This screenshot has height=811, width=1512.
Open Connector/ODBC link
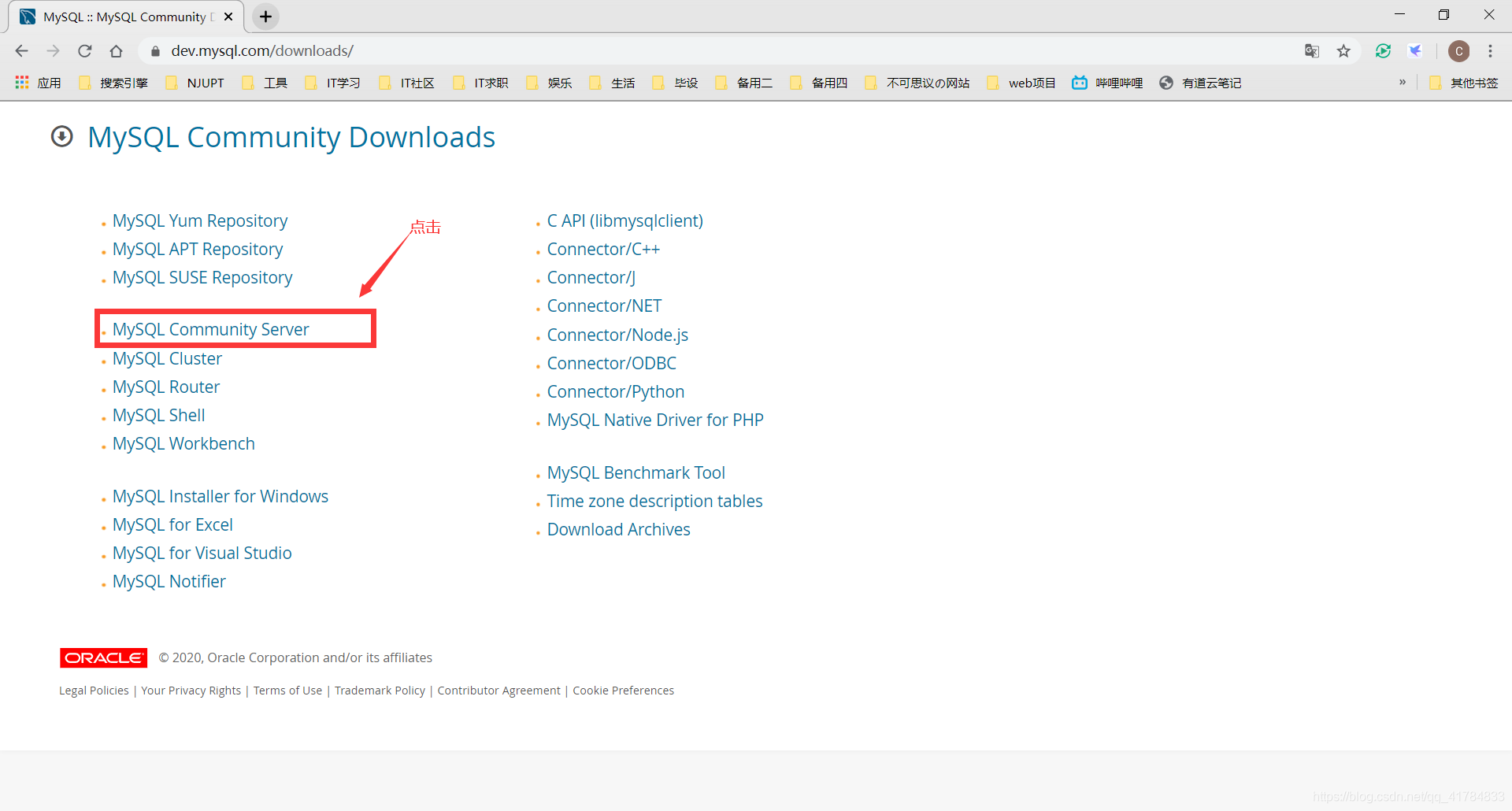click(612, 363)
